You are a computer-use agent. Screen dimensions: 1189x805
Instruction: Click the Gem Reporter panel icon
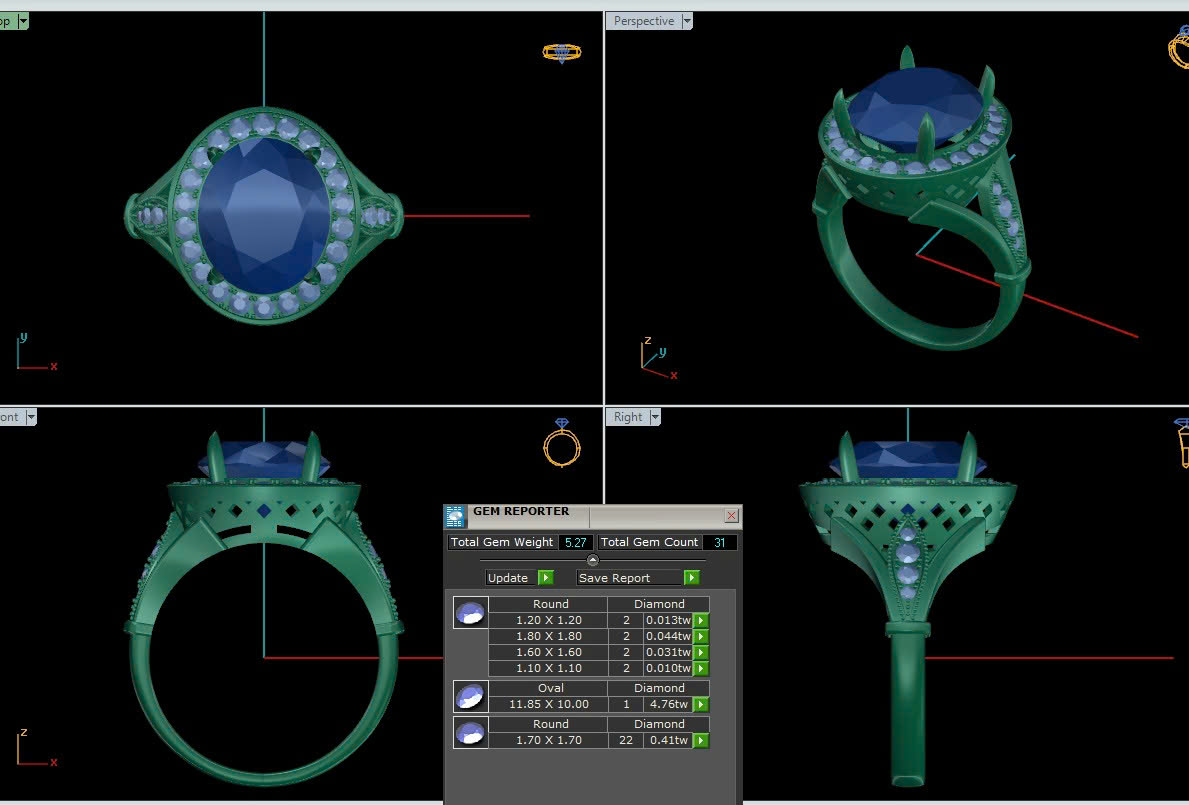point(455,516)
